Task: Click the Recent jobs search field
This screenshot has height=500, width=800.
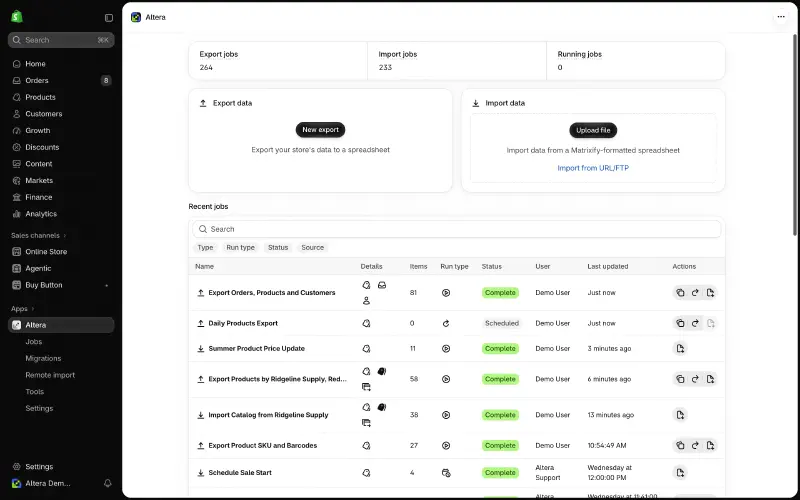Action: [457, 229]
